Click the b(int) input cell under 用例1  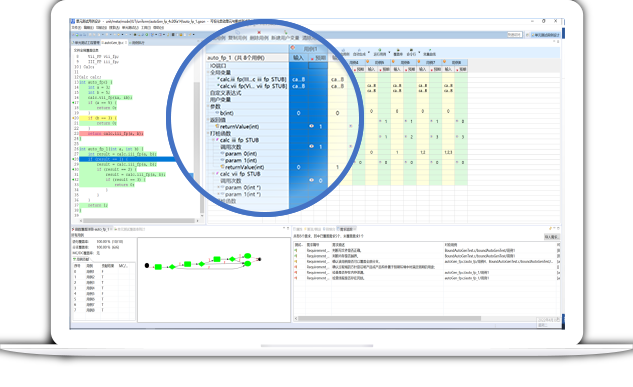298,113
